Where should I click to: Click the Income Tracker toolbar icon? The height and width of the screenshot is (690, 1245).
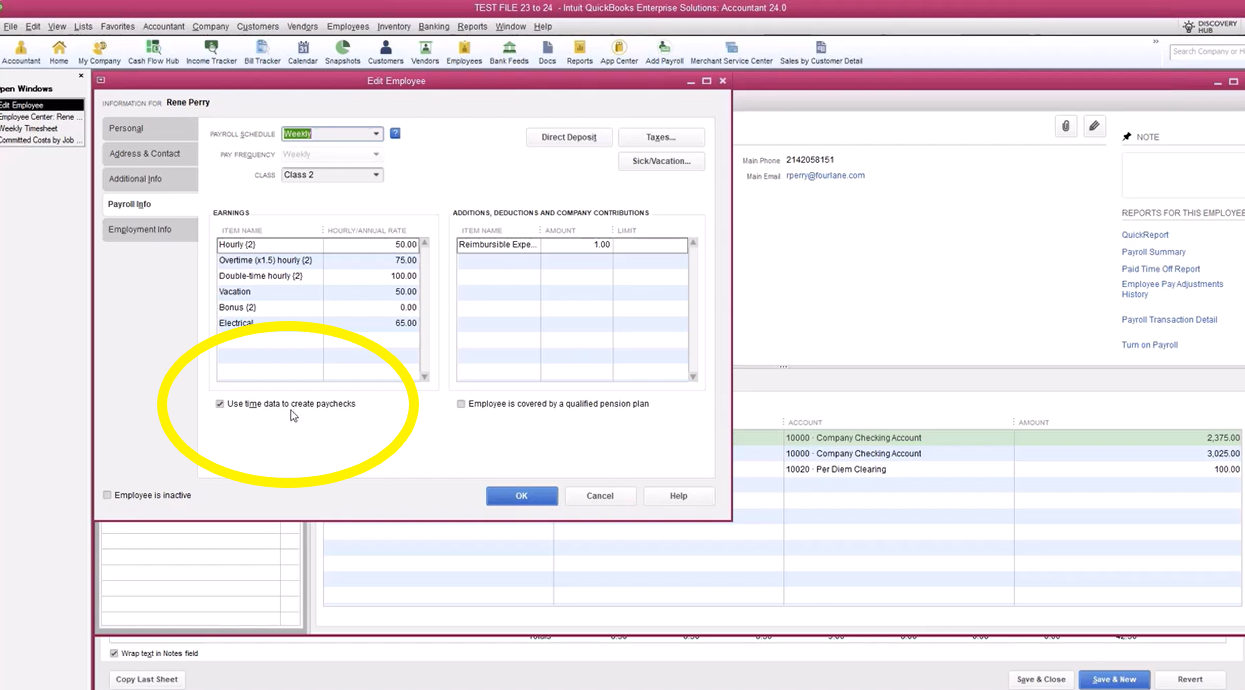pos(211,52)
